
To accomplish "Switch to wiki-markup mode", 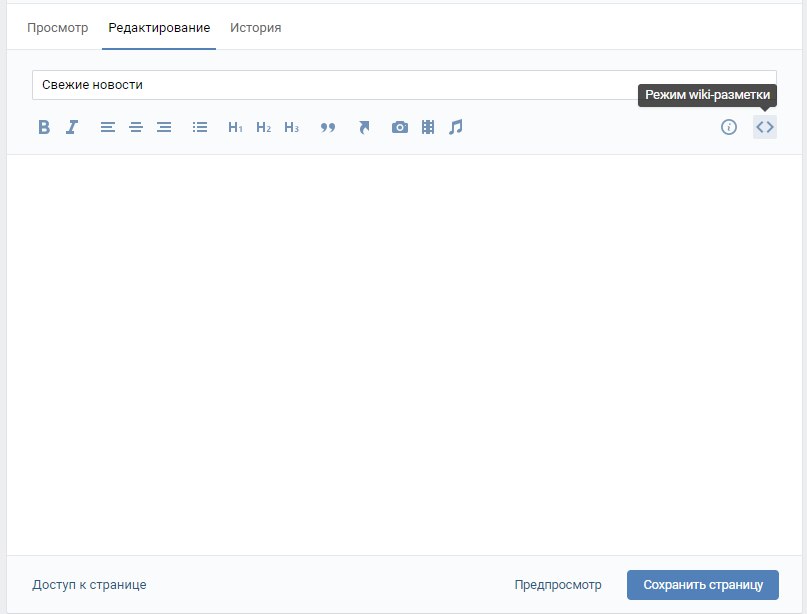I will click(x=765, y=127).
